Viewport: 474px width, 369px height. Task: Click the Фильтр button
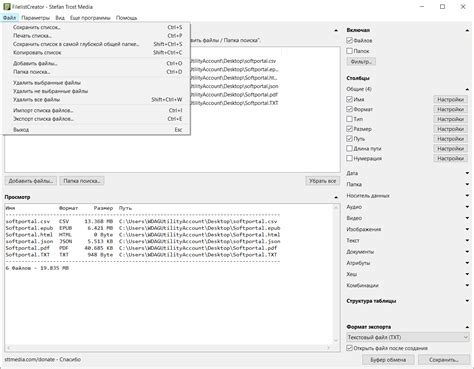[361, 62]
